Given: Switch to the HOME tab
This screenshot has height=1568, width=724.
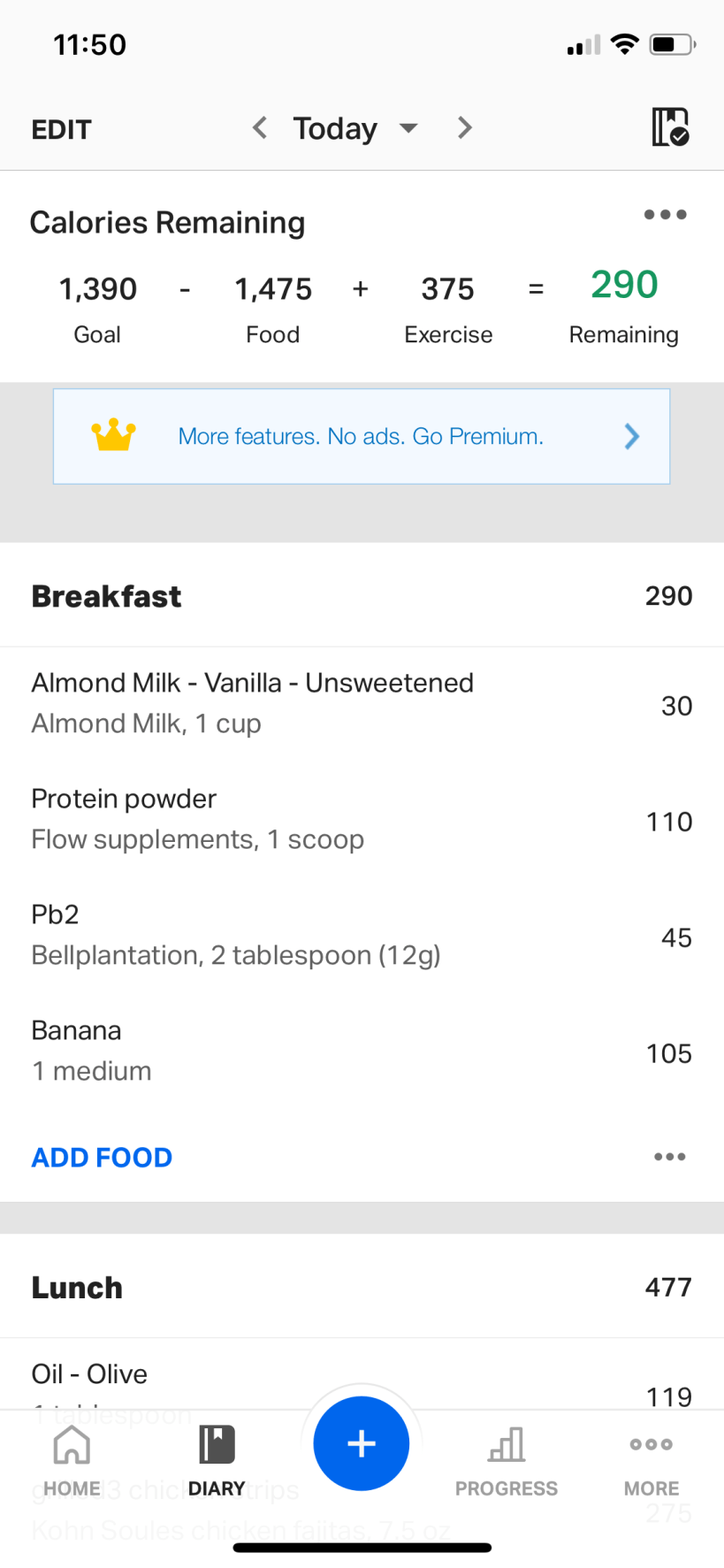Looking at the screenshot, I should pyautogui.click(x=72, y=1461).
